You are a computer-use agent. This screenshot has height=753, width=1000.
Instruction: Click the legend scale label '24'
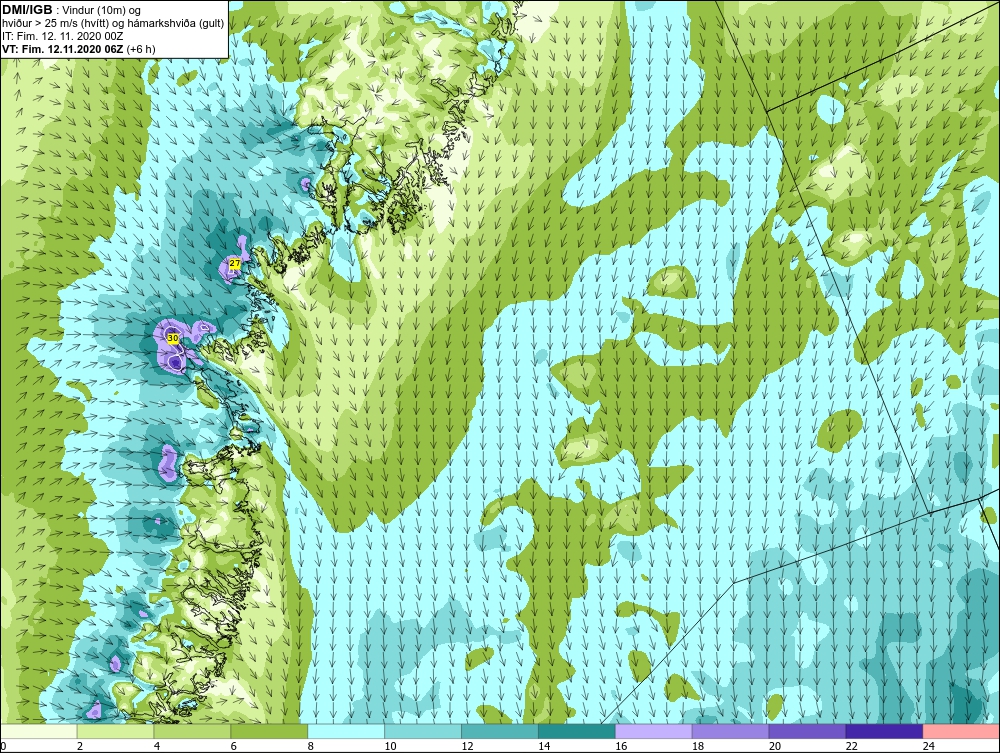tap(929, 746)
